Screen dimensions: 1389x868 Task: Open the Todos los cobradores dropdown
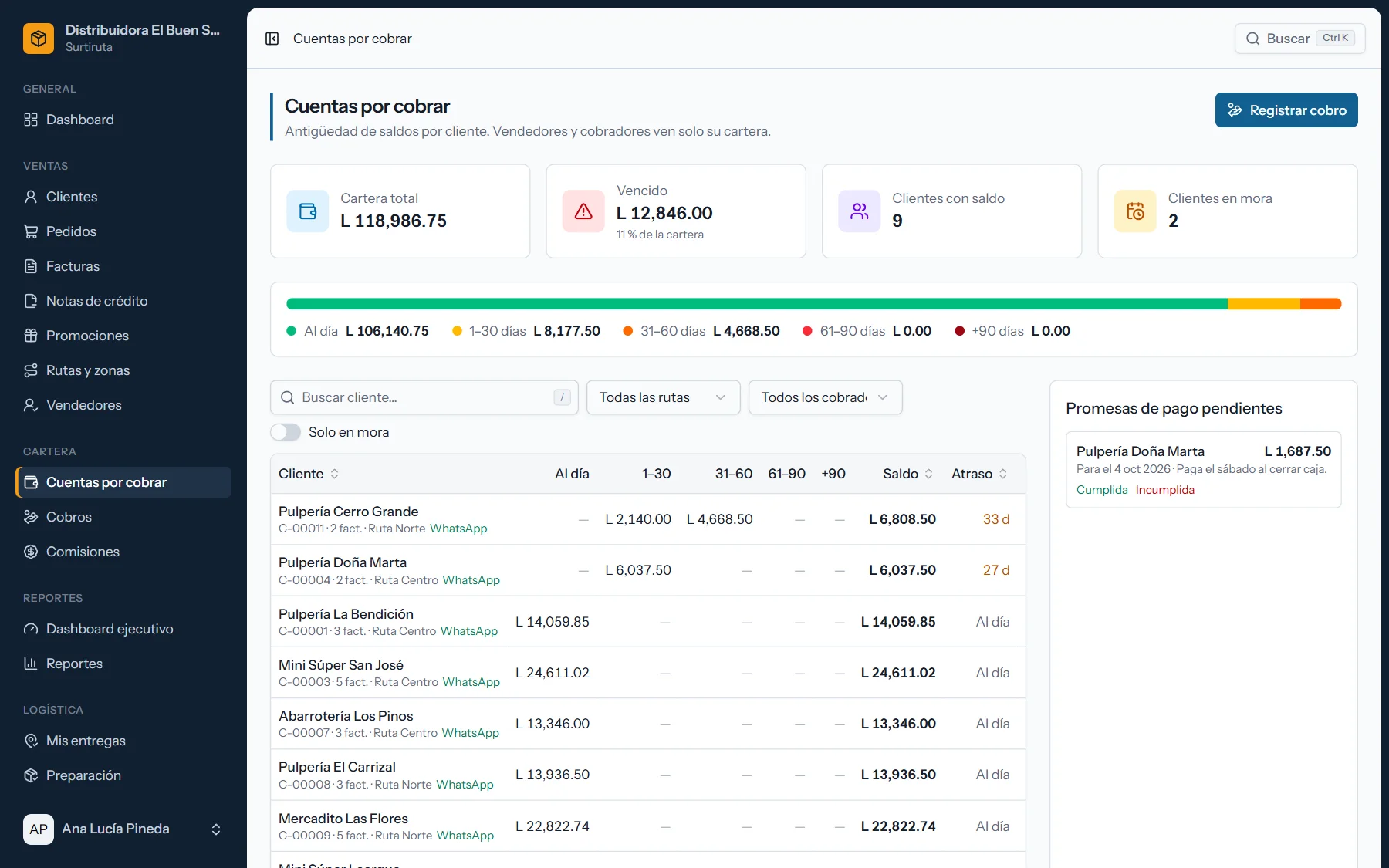[x=826, y=397]
